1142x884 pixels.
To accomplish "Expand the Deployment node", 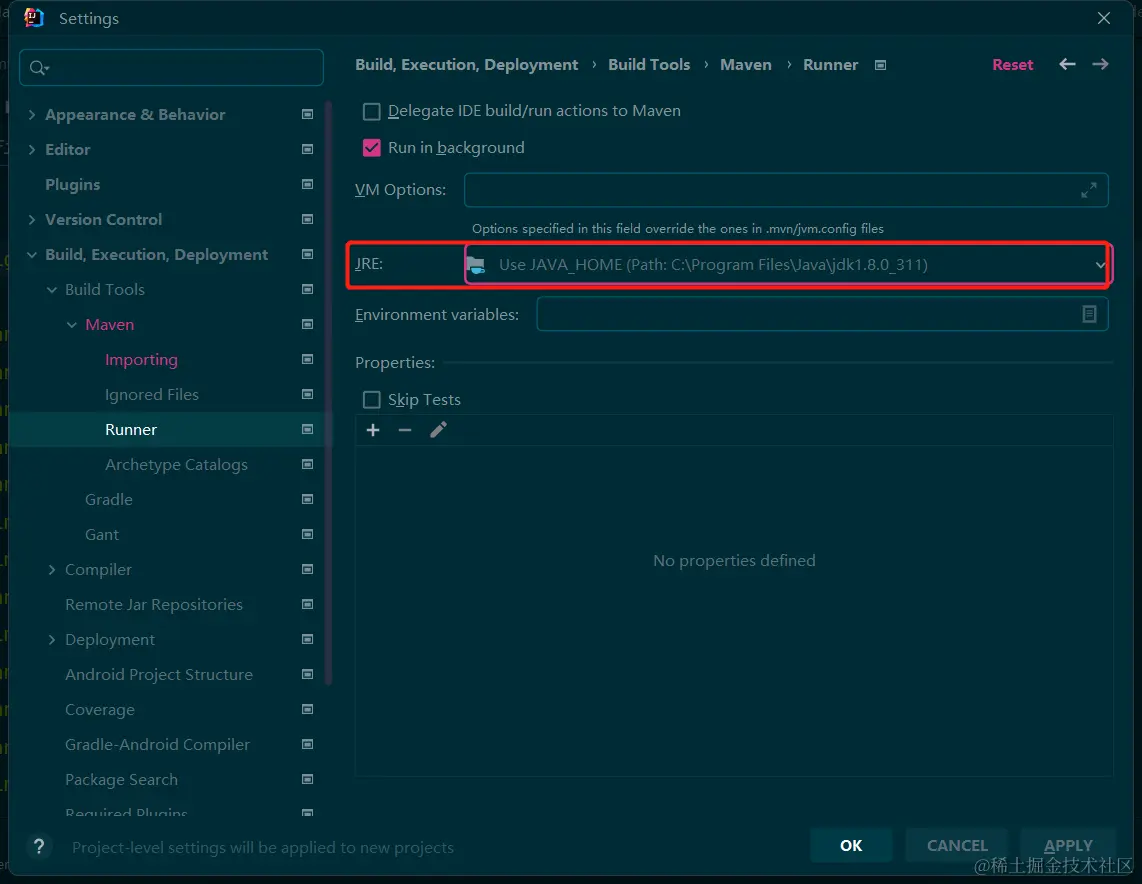I will click(x=52, y=639).
